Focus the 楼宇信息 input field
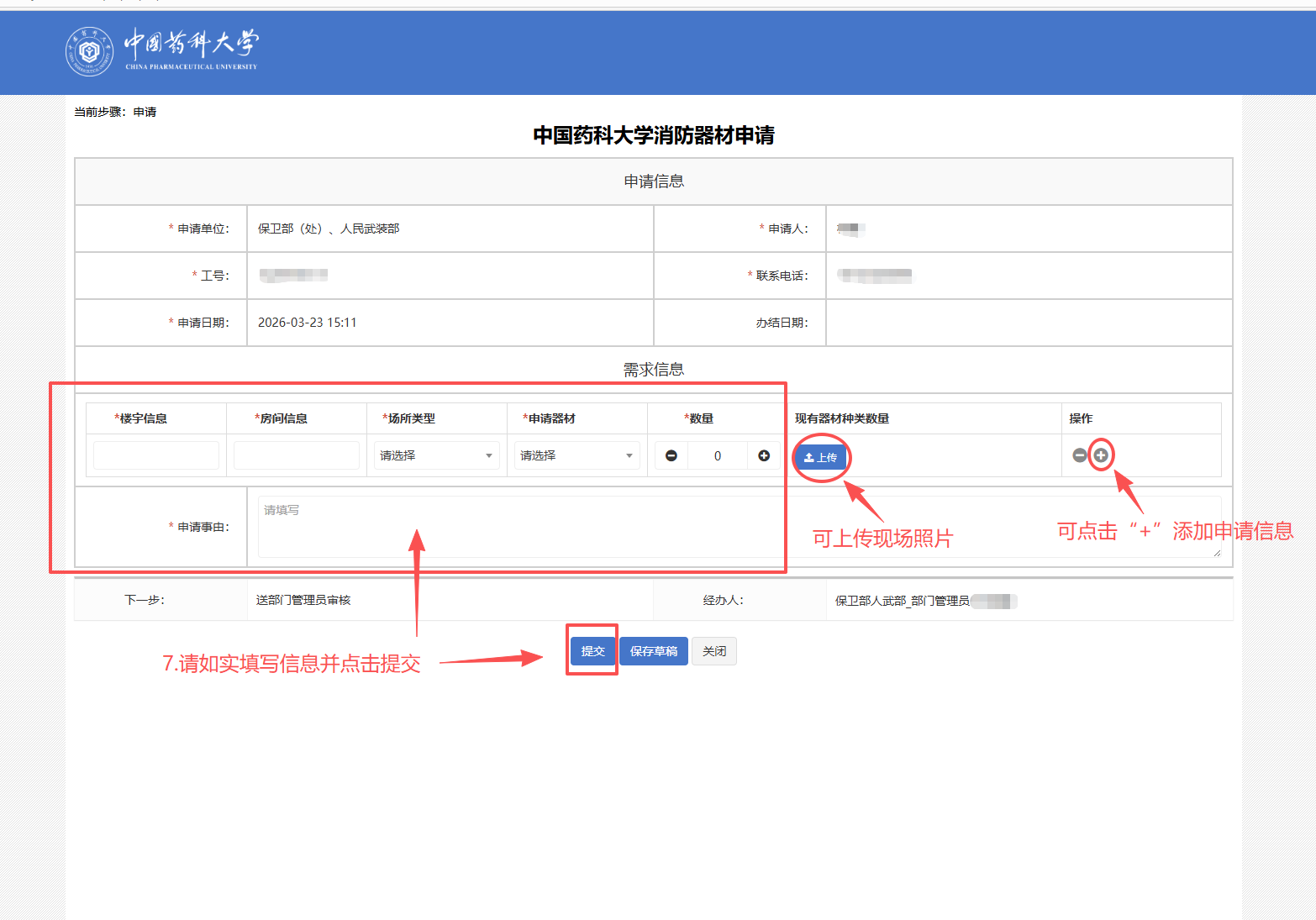 click(155, 455)
